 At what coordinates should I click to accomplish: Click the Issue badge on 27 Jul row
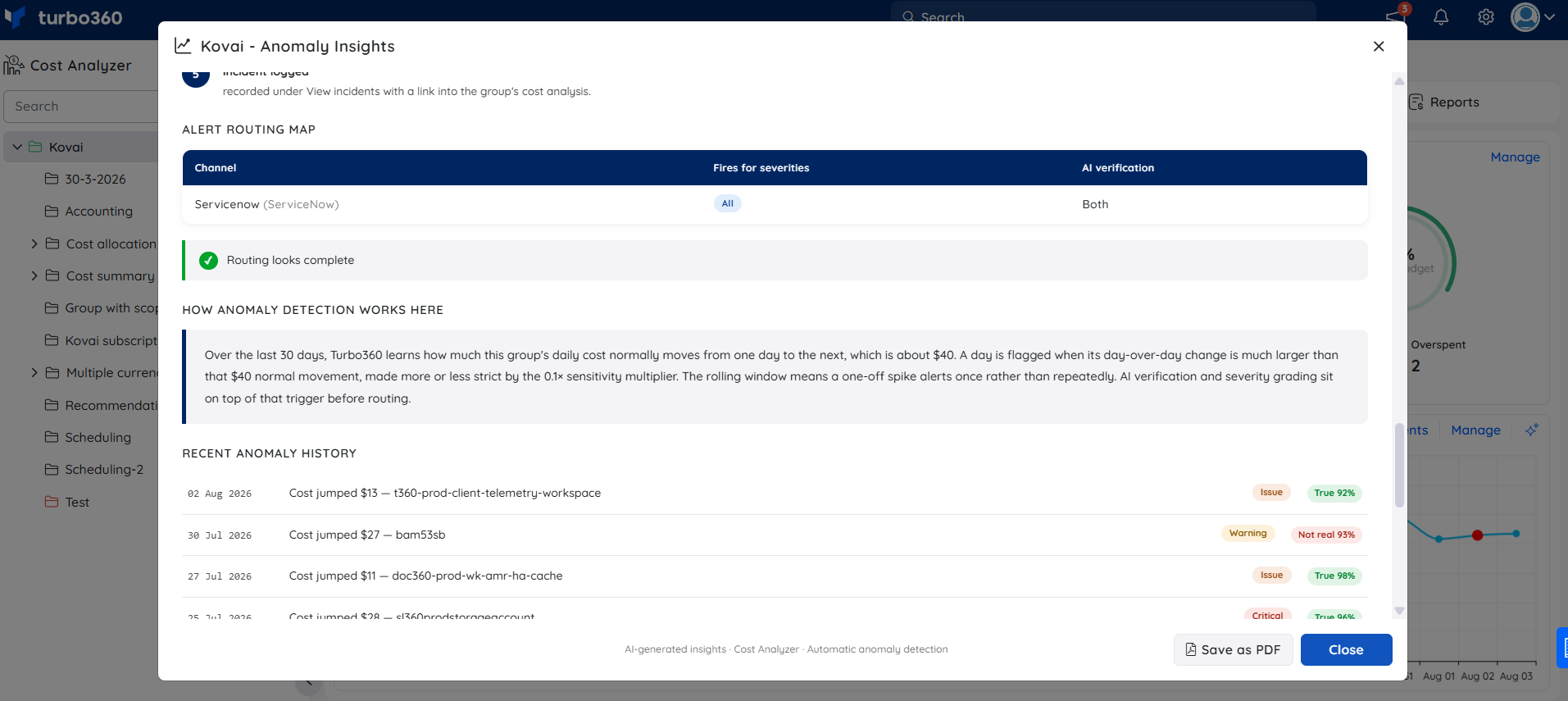coord(1271,575)
